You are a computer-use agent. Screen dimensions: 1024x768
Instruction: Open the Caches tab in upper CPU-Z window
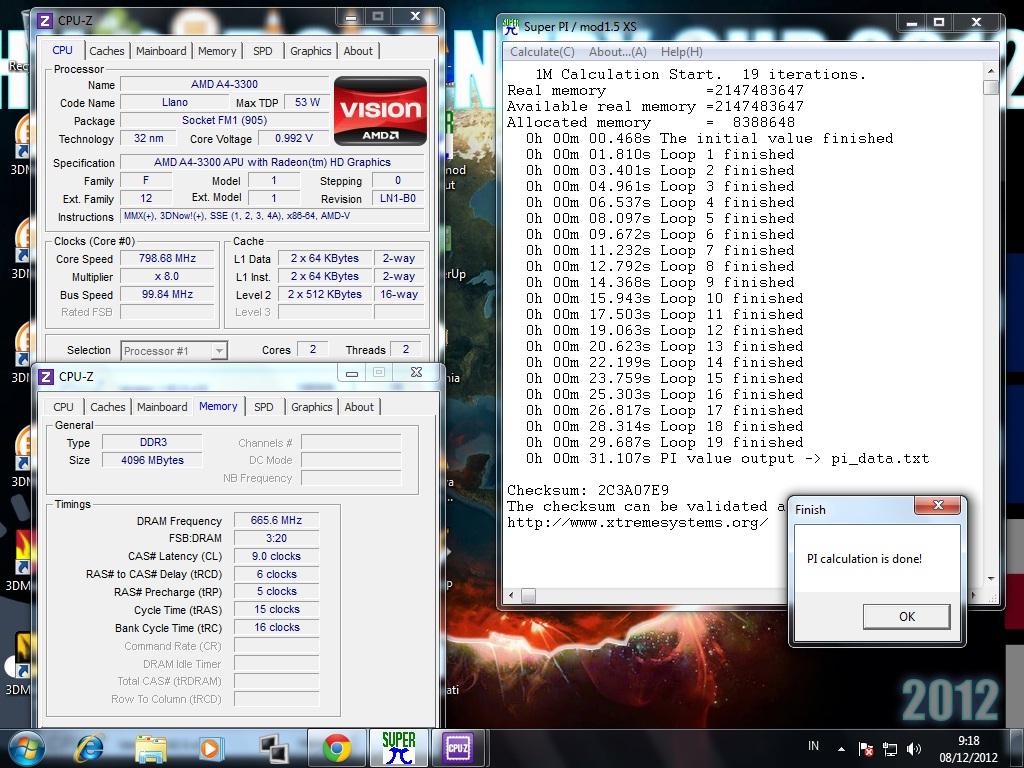(106, 51)
